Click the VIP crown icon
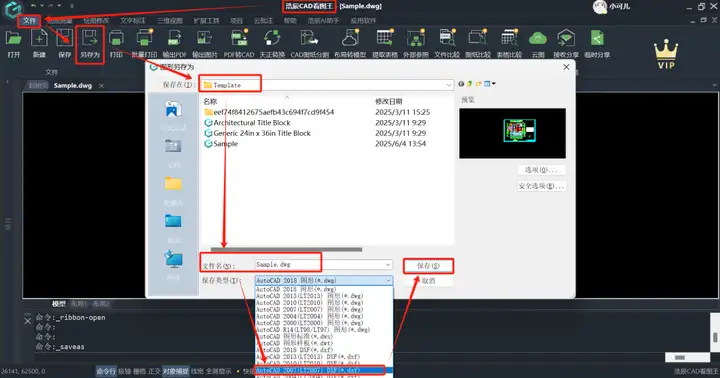 tap(666, 54)
